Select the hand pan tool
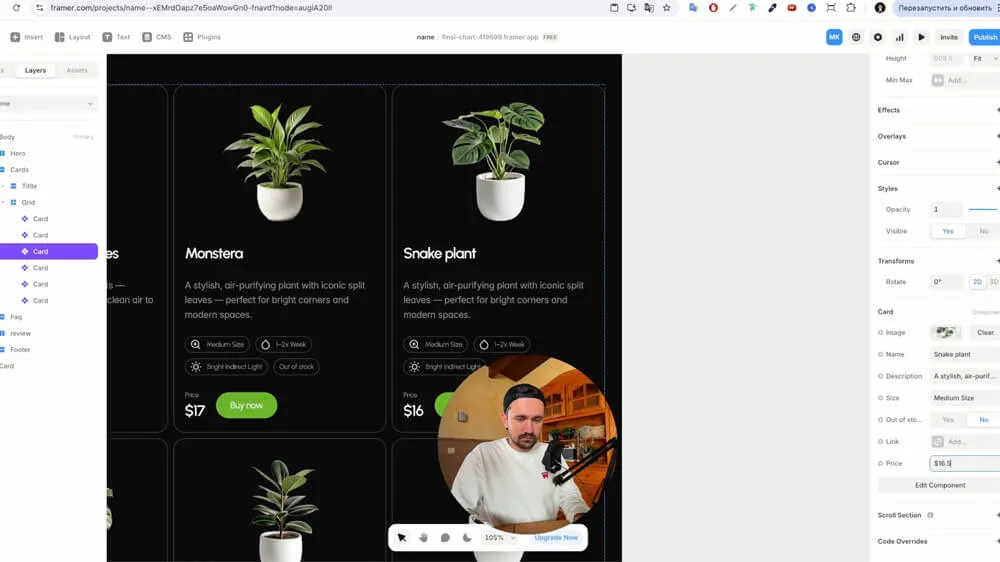This screenshot has width=1000, height=562. pos(423,538)
